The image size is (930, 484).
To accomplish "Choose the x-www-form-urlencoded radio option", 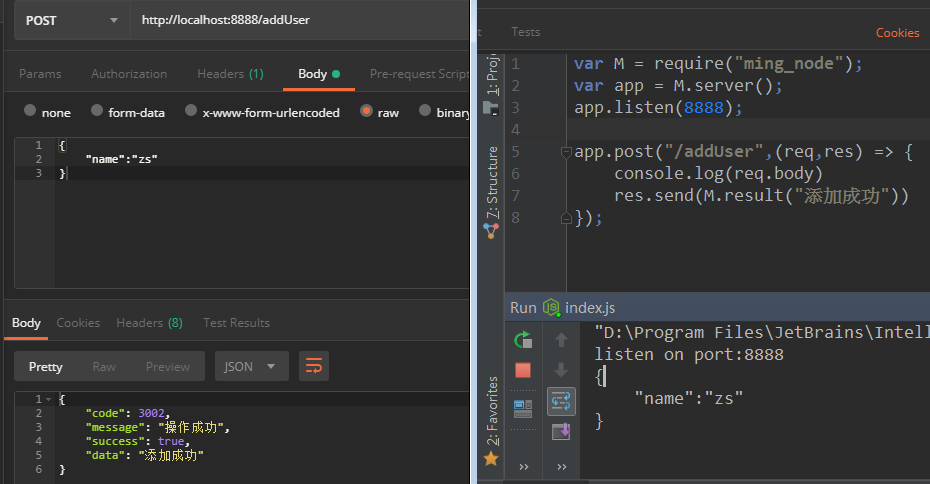I will pyautogui.click(x=190, y=111).
